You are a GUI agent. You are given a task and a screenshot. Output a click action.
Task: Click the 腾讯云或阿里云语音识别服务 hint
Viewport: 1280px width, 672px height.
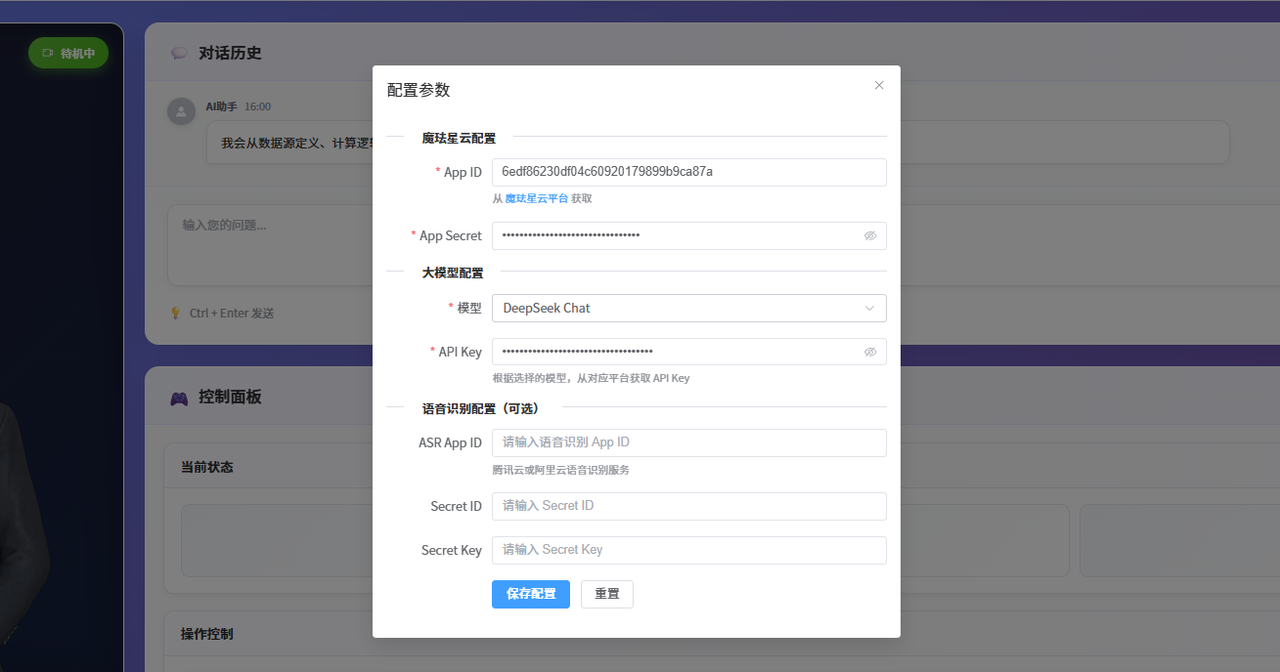point(561,470)
